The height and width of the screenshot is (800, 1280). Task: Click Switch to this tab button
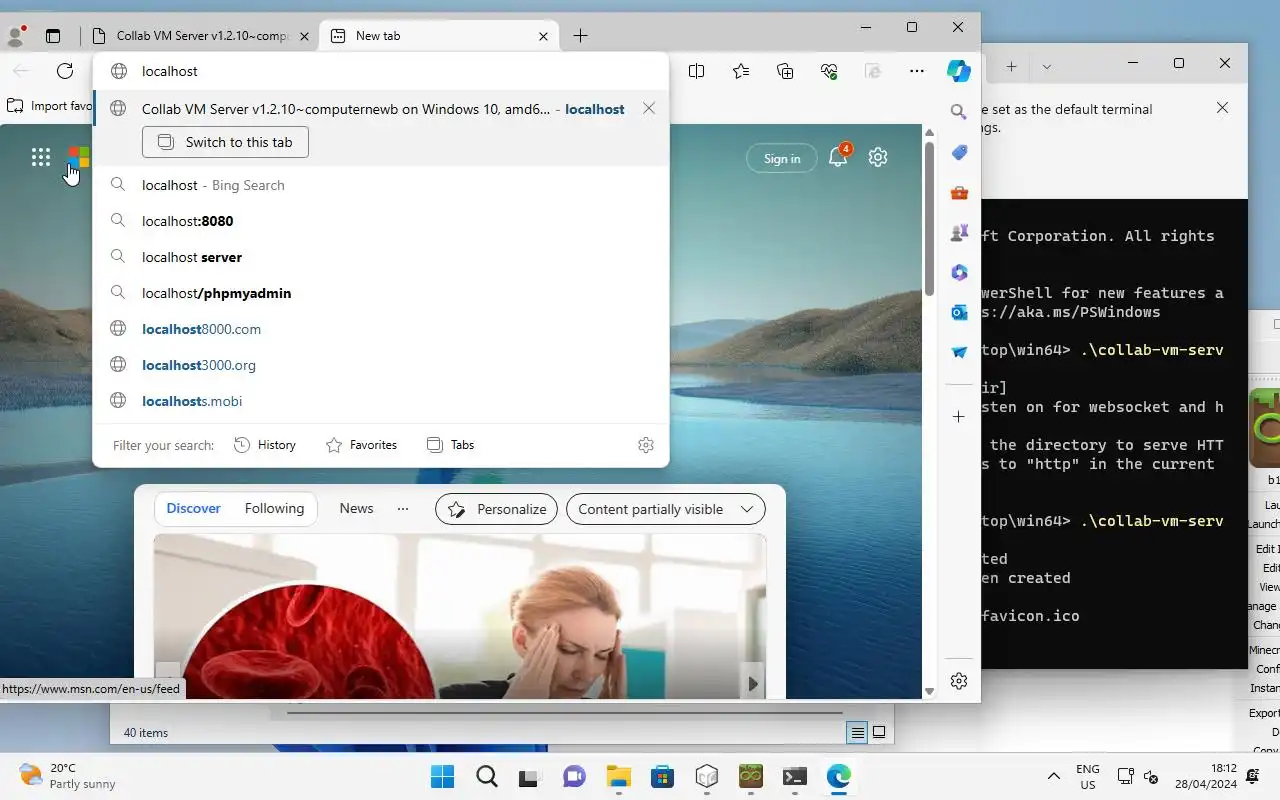click(x=225, y=142)
